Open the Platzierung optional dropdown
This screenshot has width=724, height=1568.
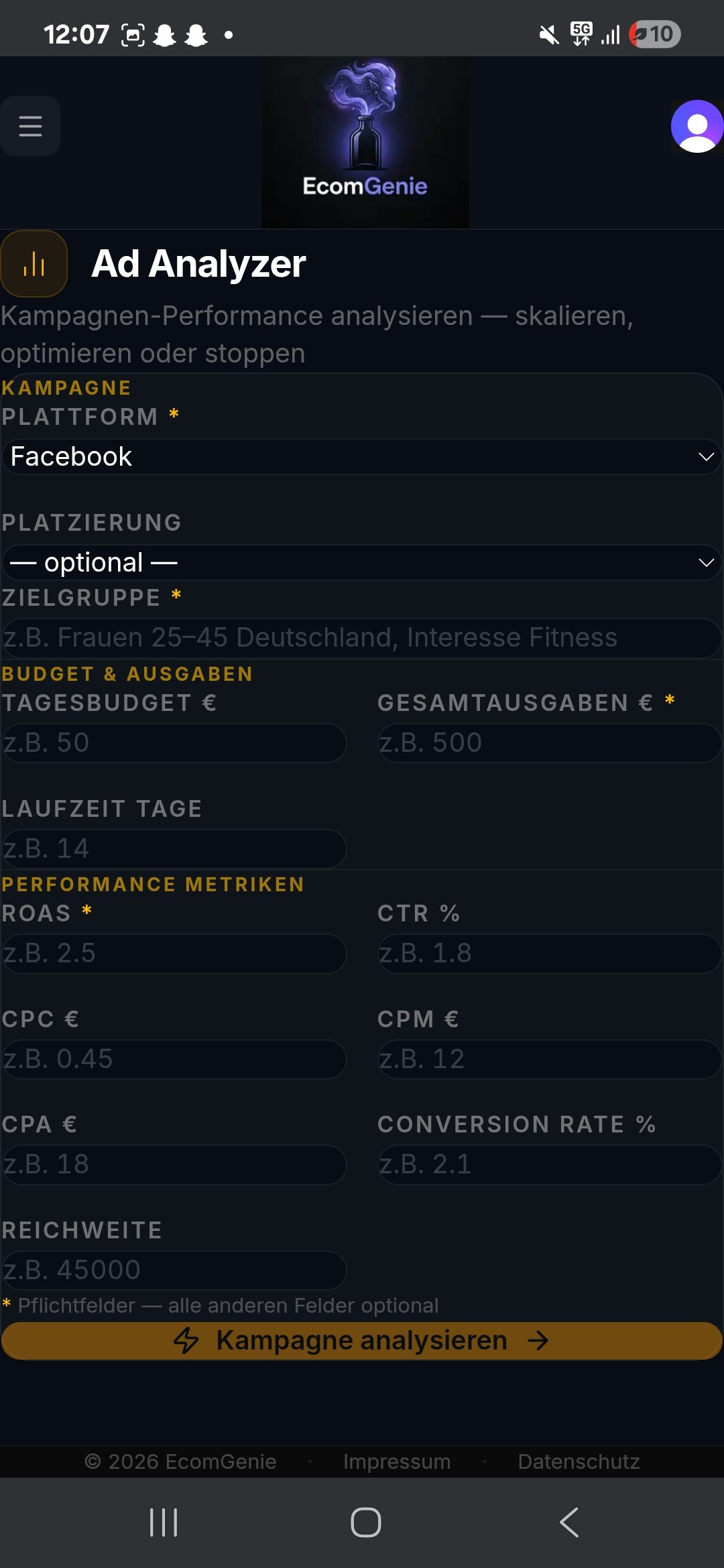362,563
